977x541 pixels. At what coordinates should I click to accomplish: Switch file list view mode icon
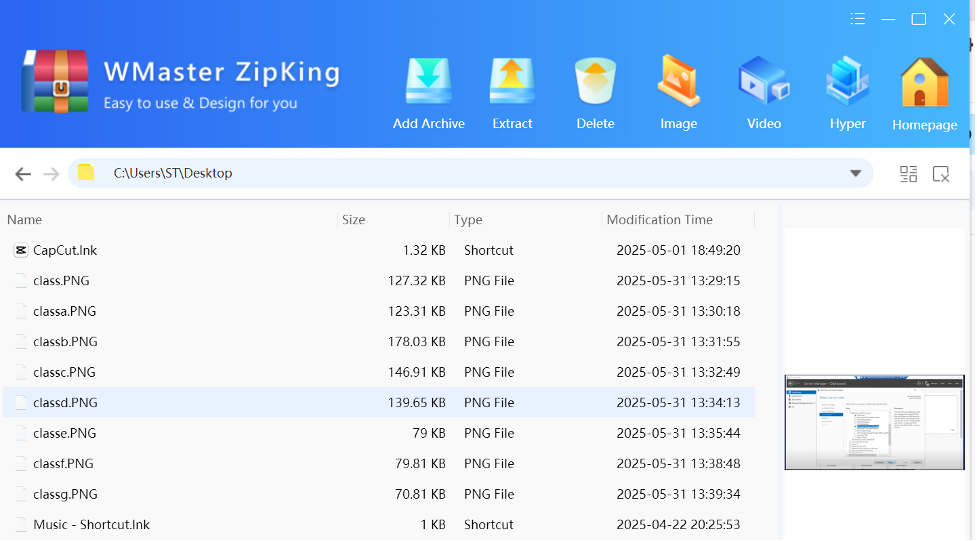(x=908, y=174)
